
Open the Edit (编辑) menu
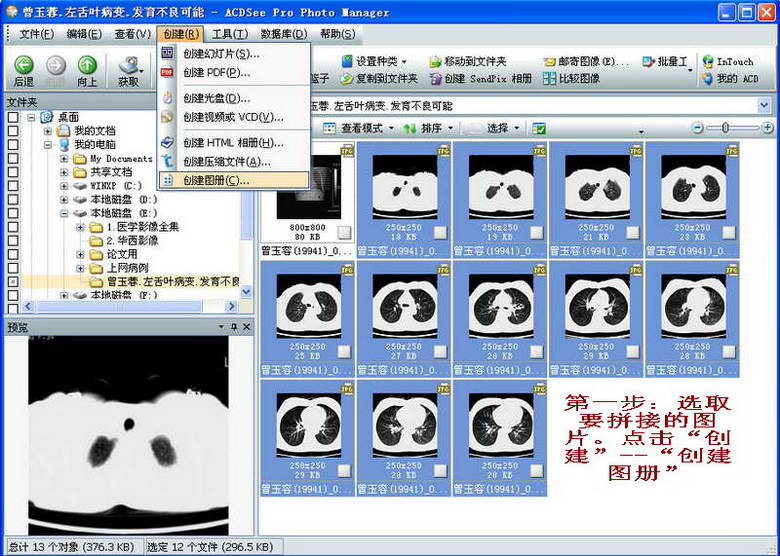[84, 34]
